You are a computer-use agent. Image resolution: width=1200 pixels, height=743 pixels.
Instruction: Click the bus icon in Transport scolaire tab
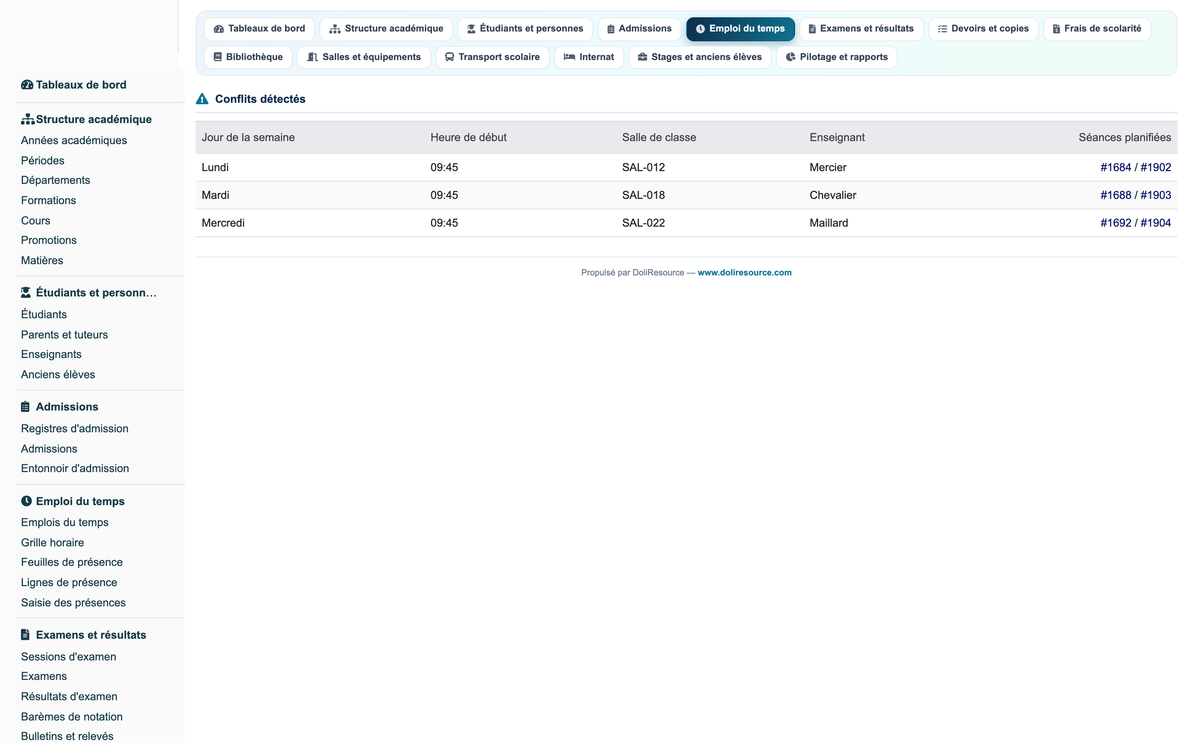point(449,57)
